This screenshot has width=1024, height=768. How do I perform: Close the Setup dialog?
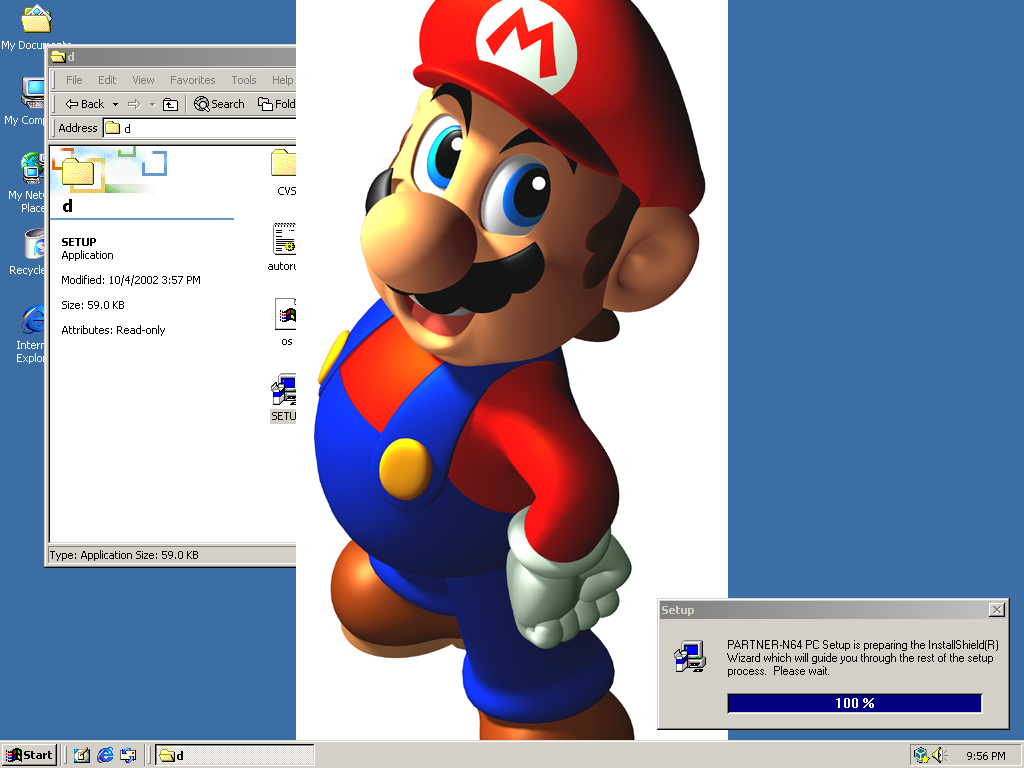pyautogui.click(x=997, y=609)
